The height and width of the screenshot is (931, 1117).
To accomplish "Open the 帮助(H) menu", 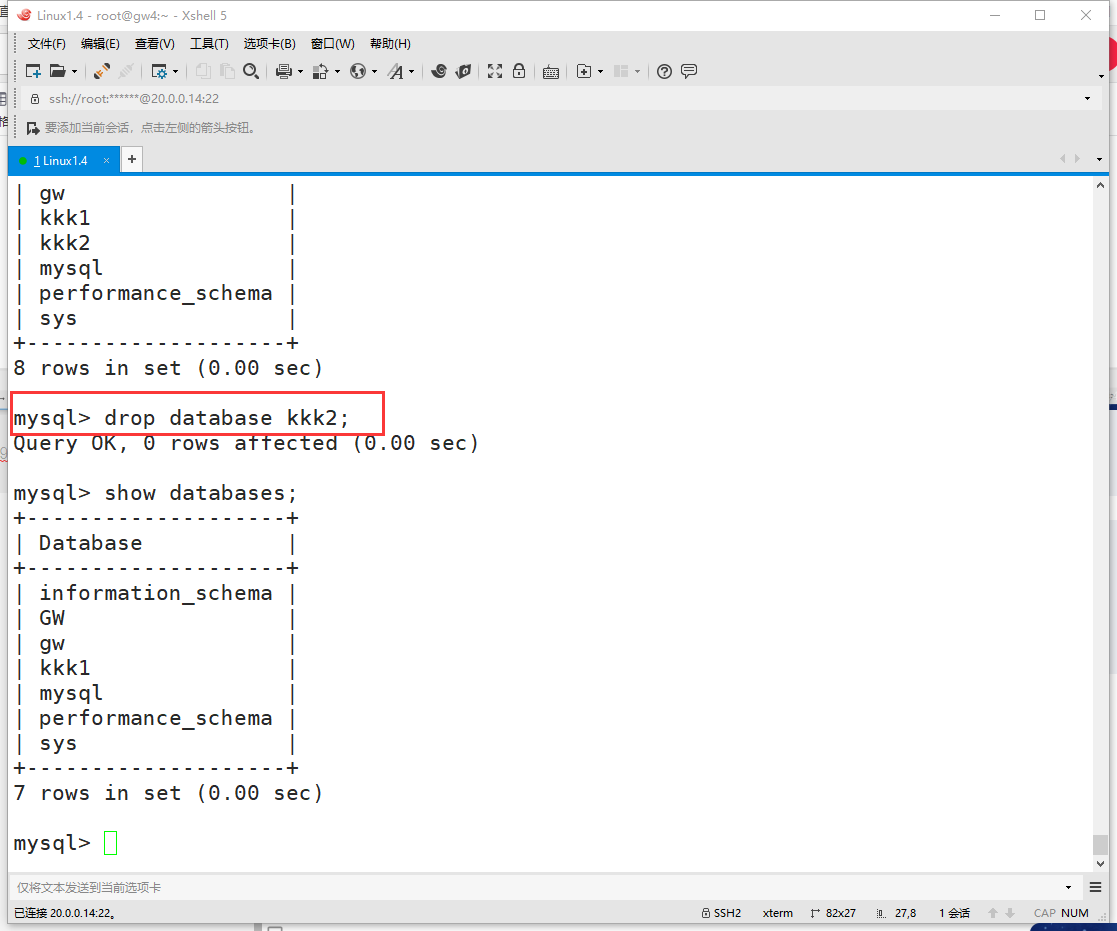I will [390, 44].
